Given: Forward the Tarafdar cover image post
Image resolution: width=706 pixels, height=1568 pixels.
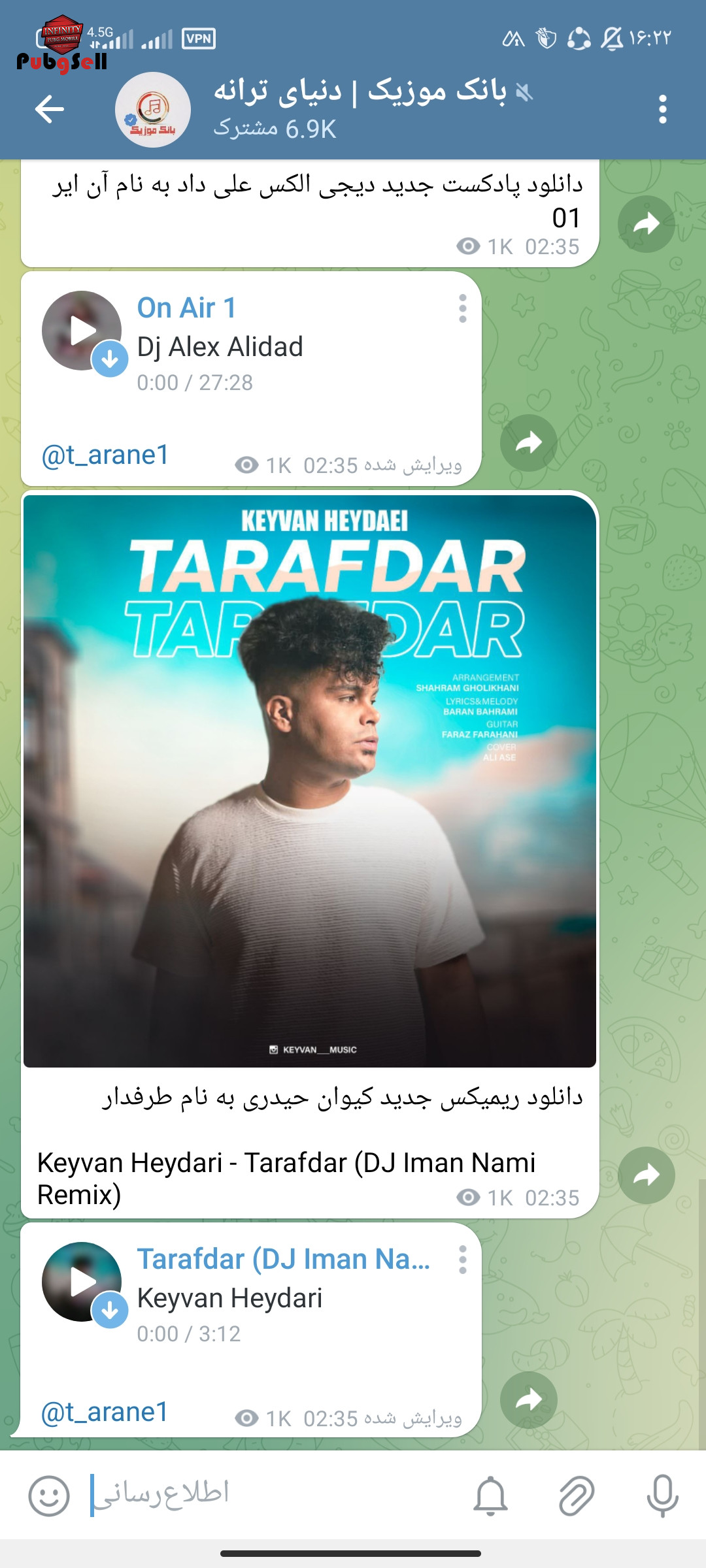Looking at the screenshot, I should coord(647,1175).
